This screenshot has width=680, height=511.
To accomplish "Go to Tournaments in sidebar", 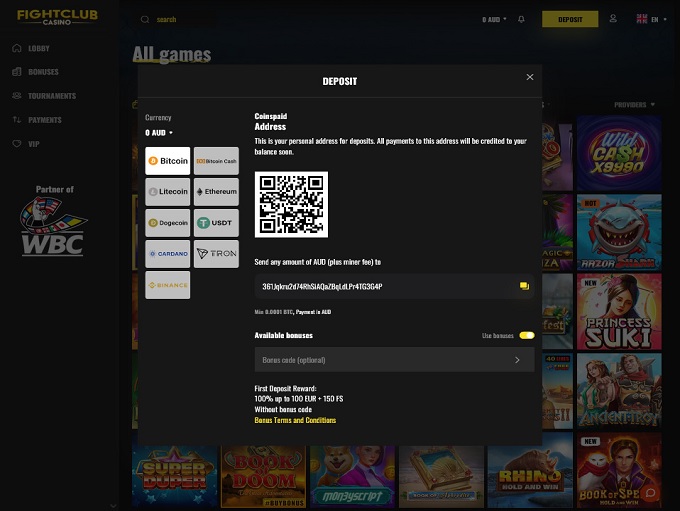I will coord(51,96).
